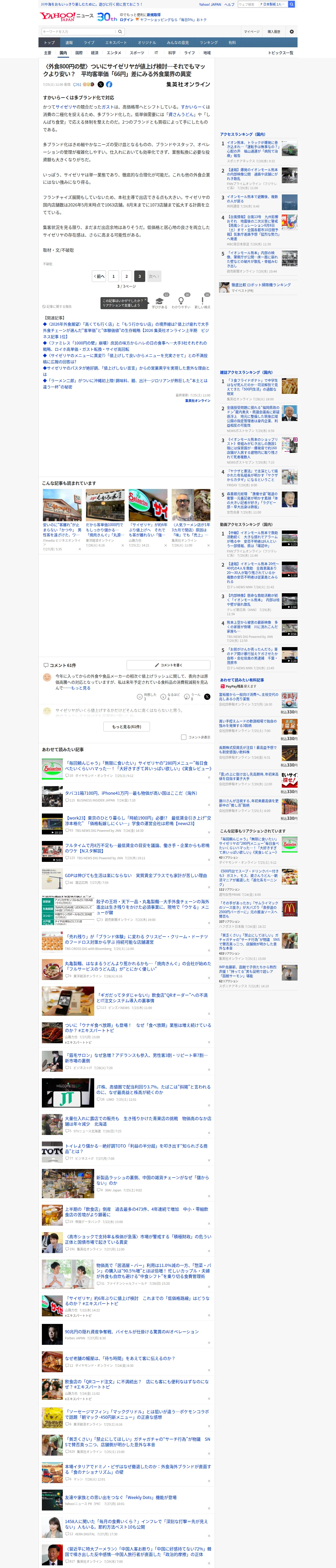
Task: Click the keyword search magnifier button
Action: pos(120,32)
